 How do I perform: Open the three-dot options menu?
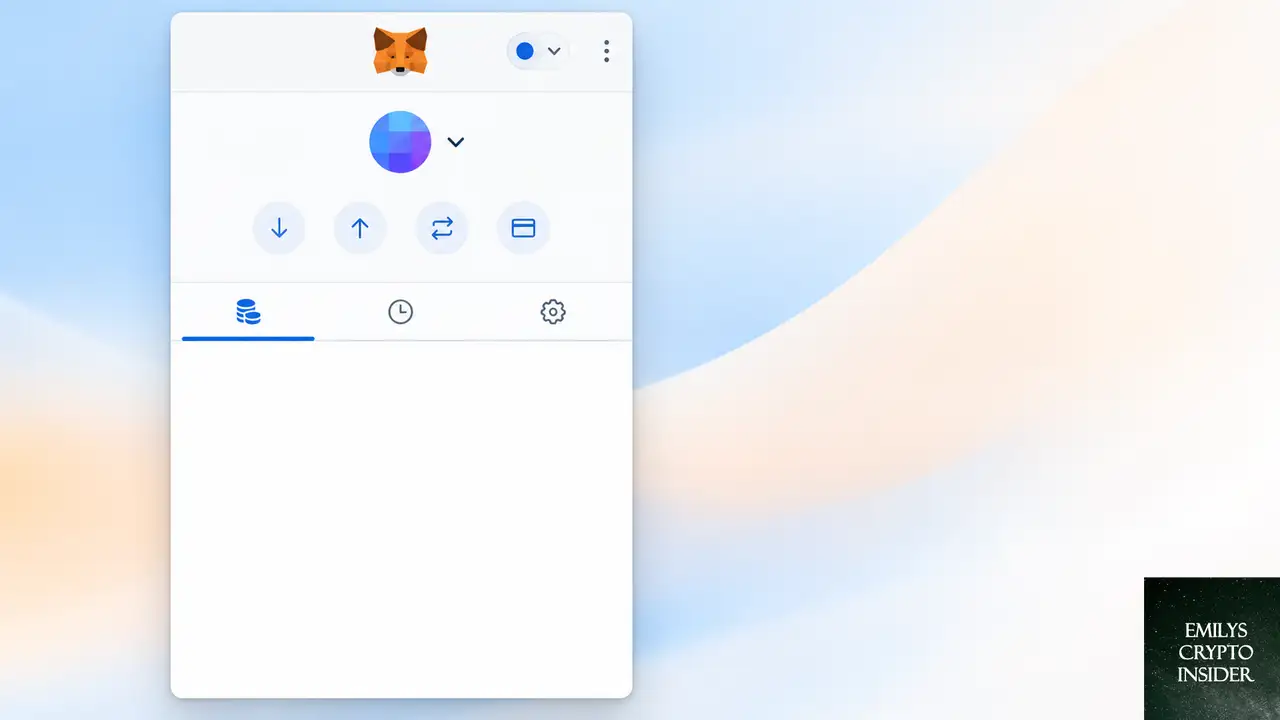point(606,51)
